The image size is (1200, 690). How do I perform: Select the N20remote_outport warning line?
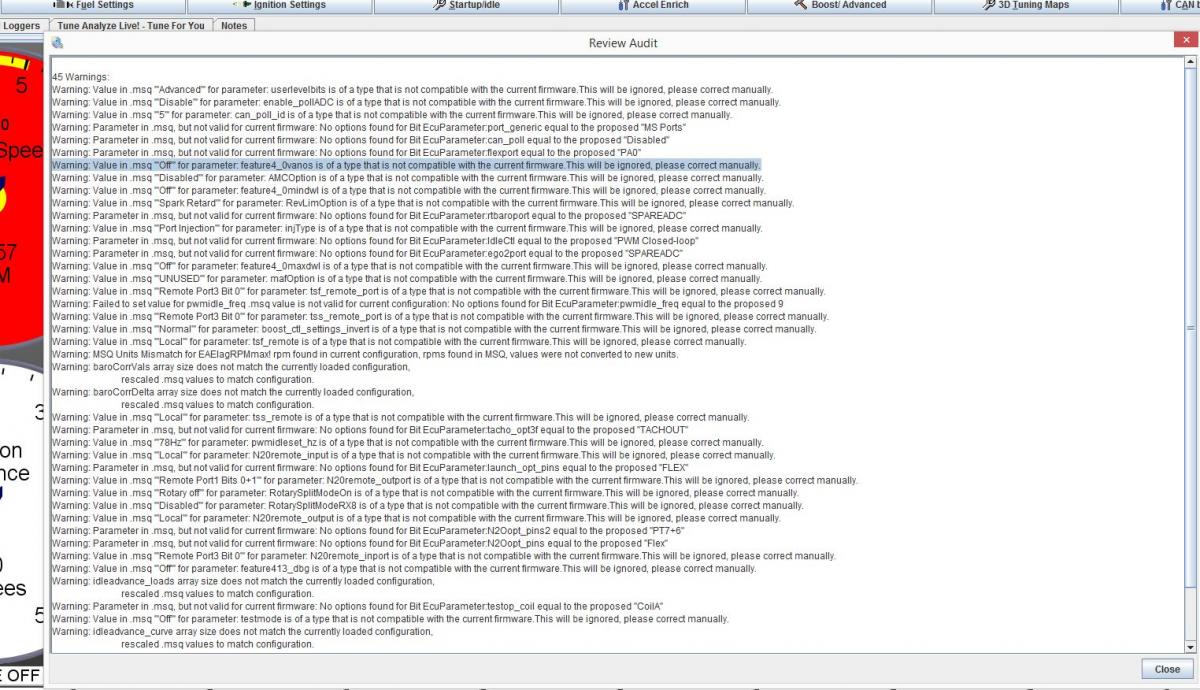[x=456, y=480]
